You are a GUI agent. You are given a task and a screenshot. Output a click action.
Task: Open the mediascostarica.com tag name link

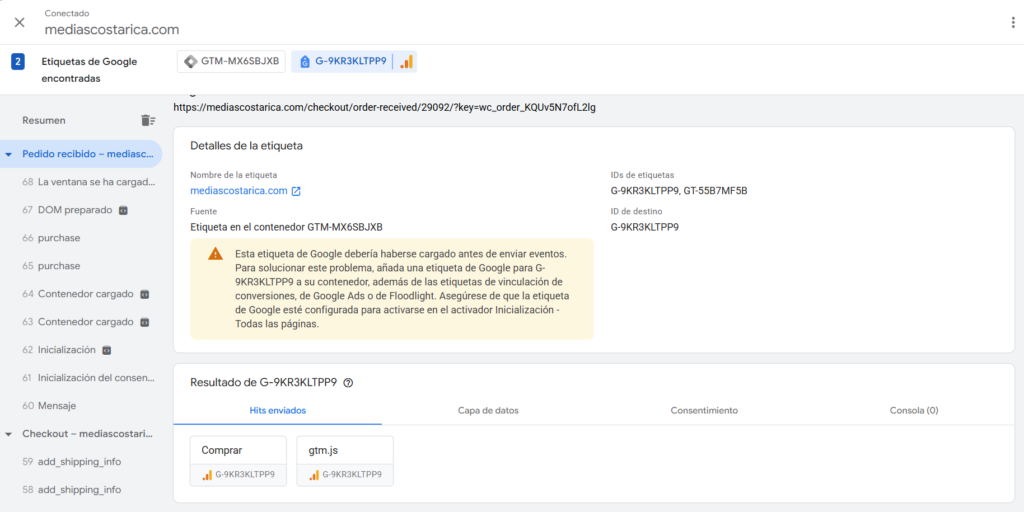pos(239,191)
